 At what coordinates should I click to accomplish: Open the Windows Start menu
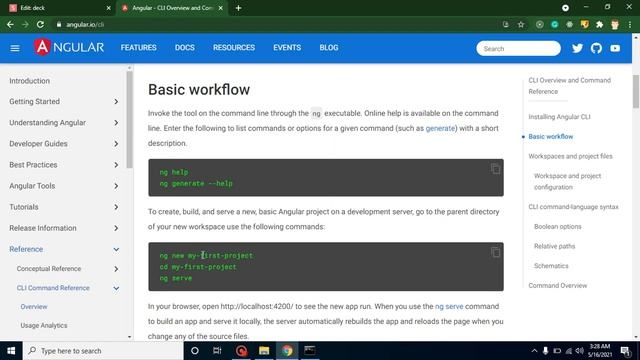coord(11,351)
